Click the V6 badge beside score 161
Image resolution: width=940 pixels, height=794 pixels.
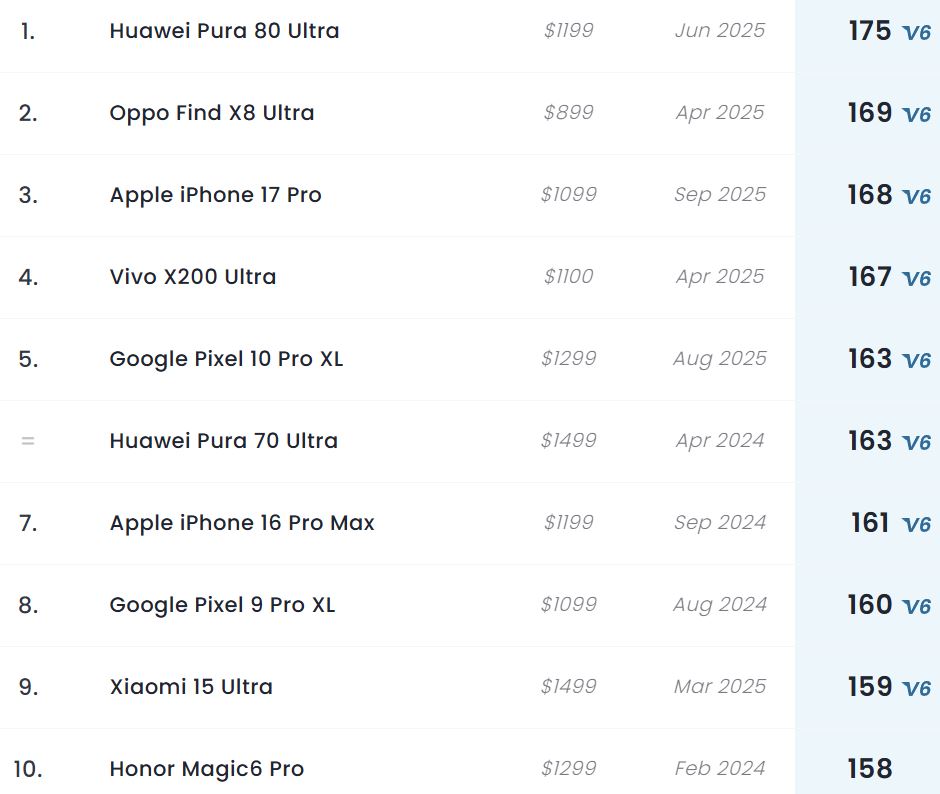coord(916,525)
